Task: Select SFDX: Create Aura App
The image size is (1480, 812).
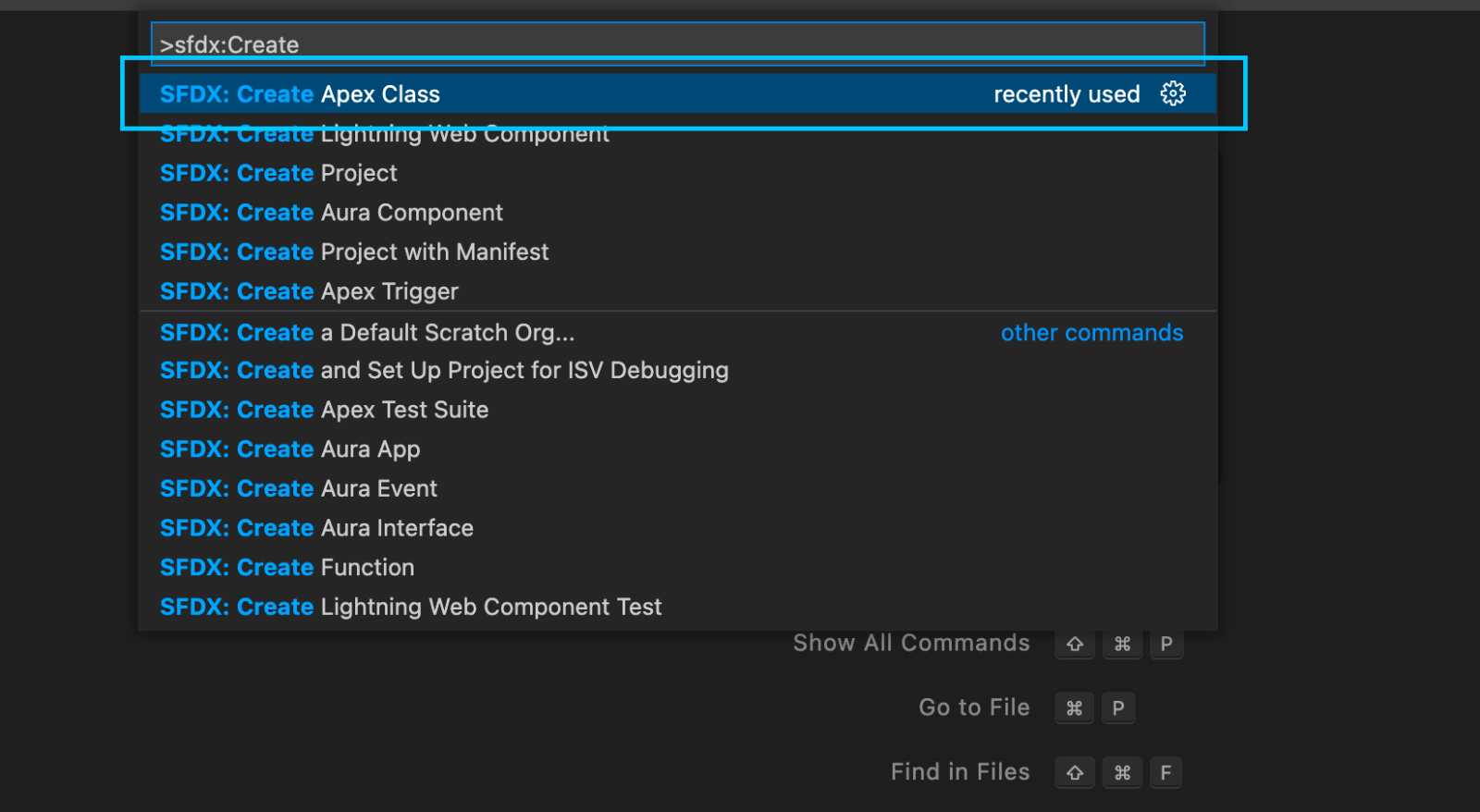Action: tap(290, 449)
